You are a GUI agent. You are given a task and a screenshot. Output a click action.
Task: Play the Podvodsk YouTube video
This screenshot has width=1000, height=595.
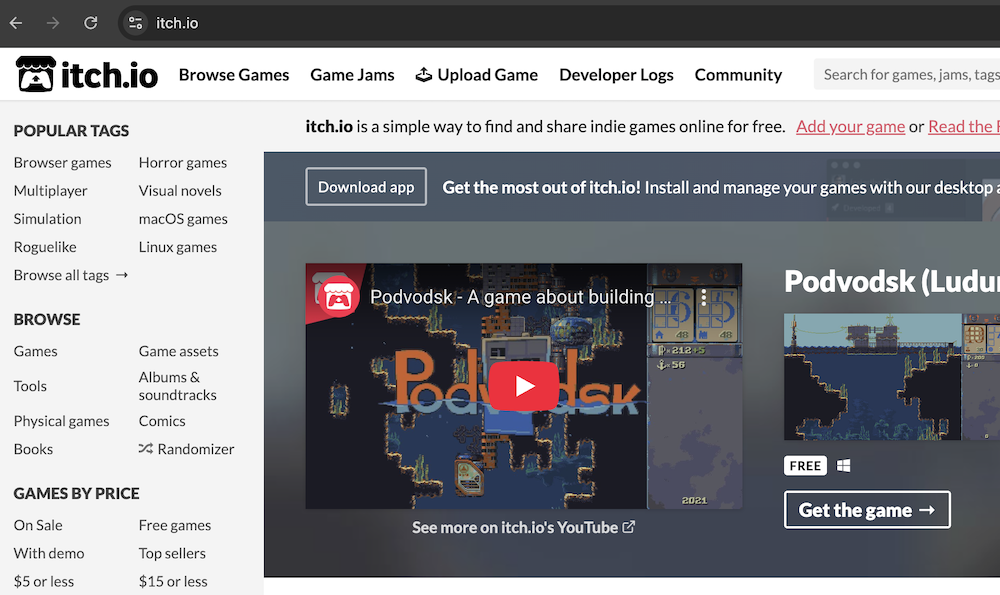(524, 386)
